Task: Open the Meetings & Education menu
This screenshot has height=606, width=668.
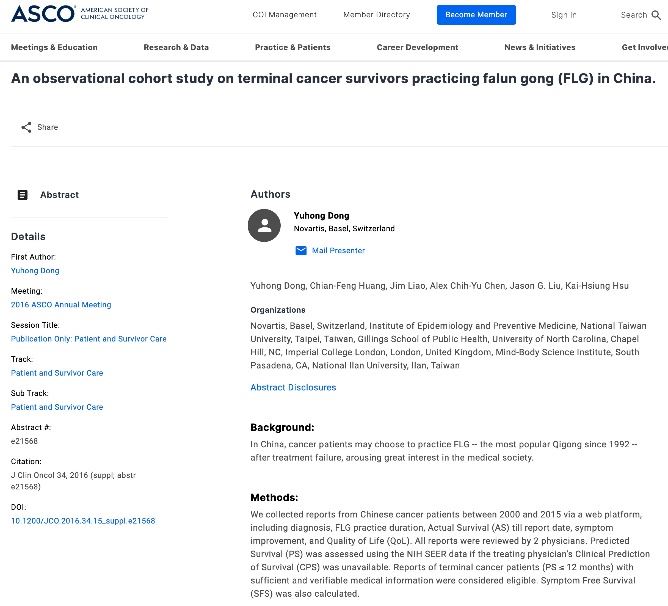Action: pyautogui.click(x=54, y=47)
